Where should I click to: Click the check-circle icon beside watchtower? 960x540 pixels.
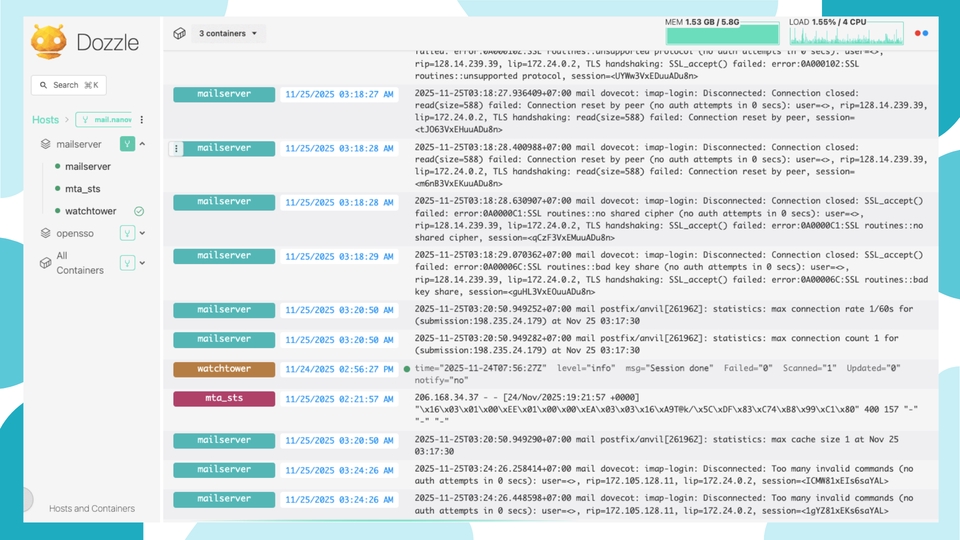pos(139,211)
